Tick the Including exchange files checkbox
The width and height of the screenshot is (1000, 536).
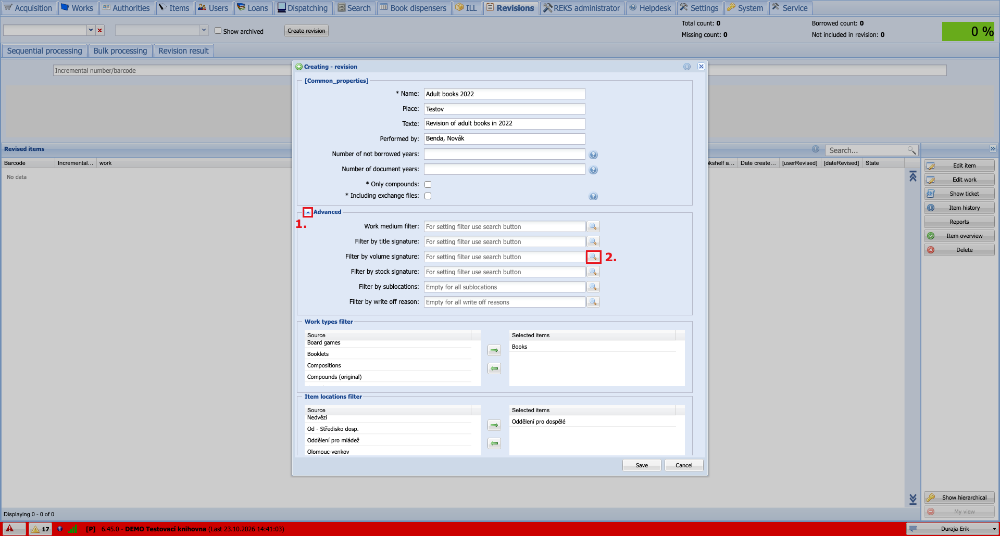[428, 196]
